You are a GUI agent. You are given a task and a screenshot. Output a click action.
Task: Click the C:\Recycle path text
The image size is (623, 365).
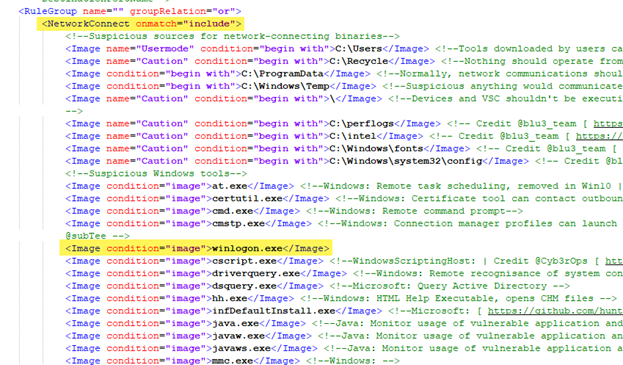359,61
